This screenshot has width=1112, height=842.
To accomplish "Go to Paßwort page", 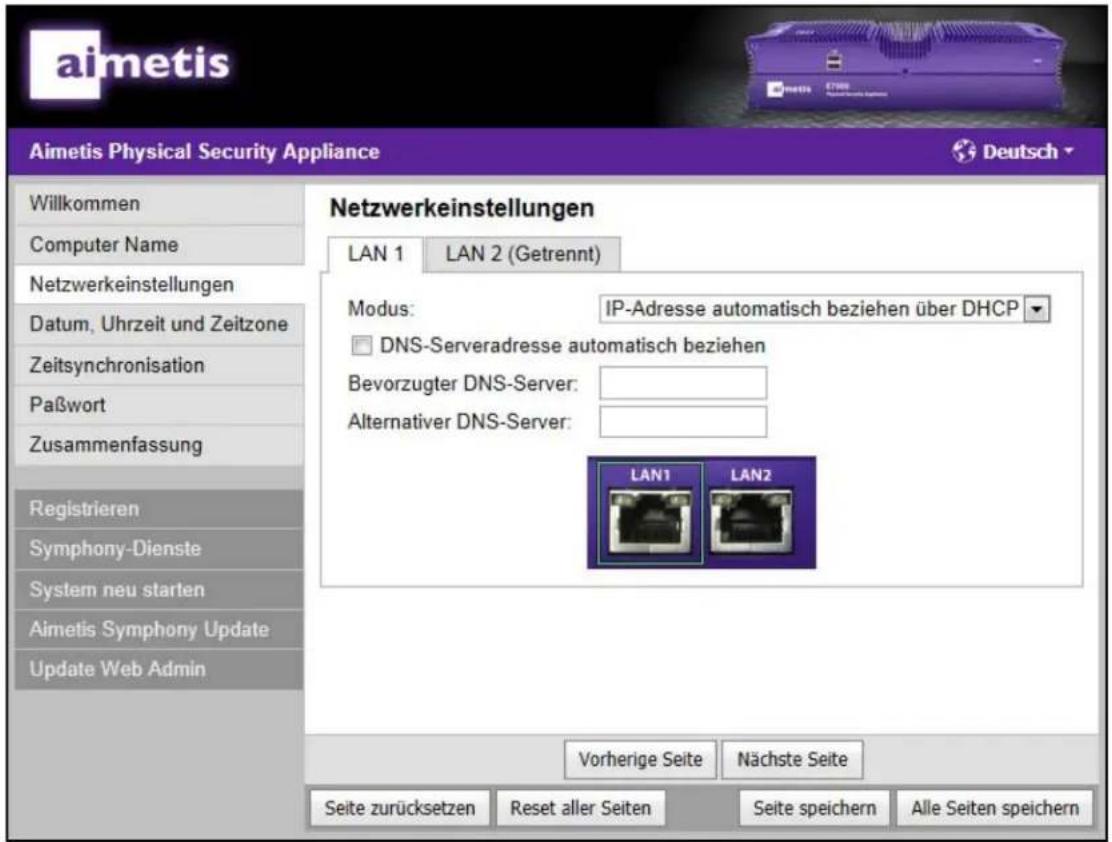I will pos(159,405).
